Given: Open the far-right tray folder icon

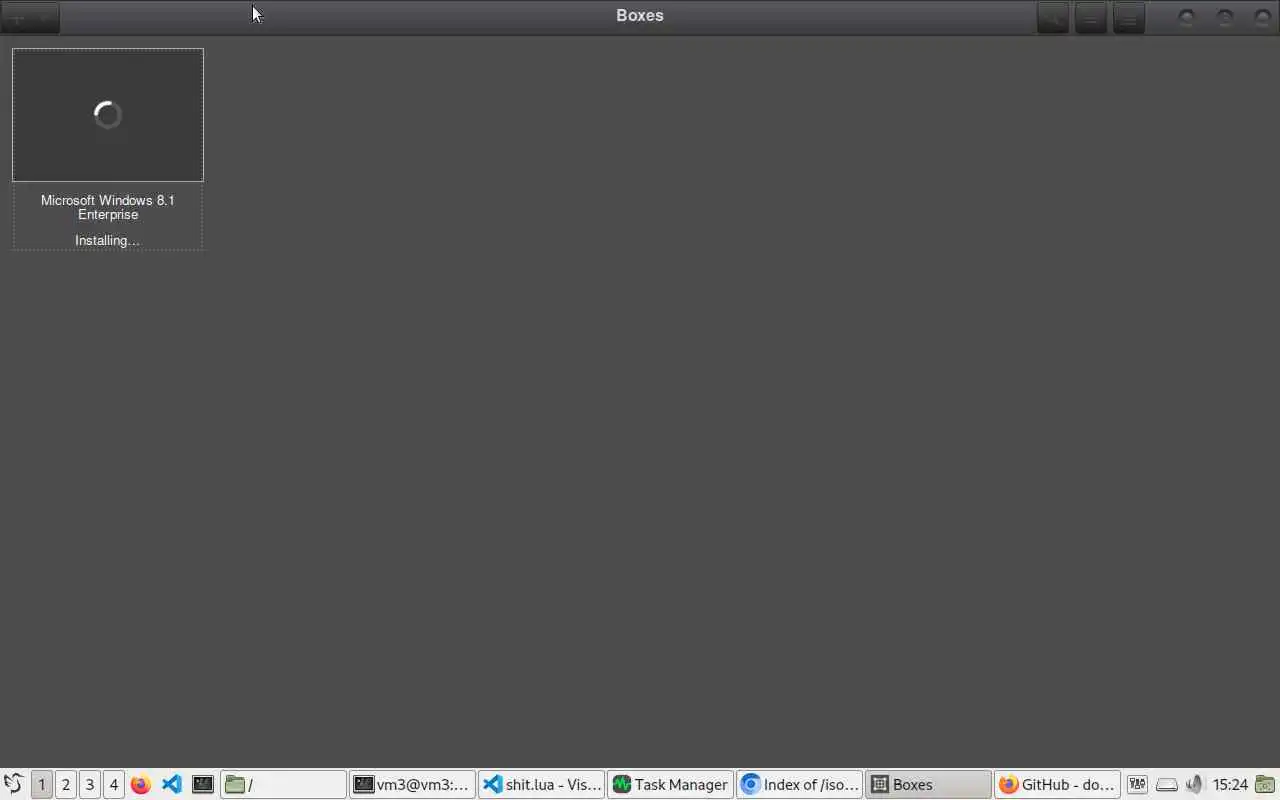Looking at the screenshot, I should (1266, 784).
